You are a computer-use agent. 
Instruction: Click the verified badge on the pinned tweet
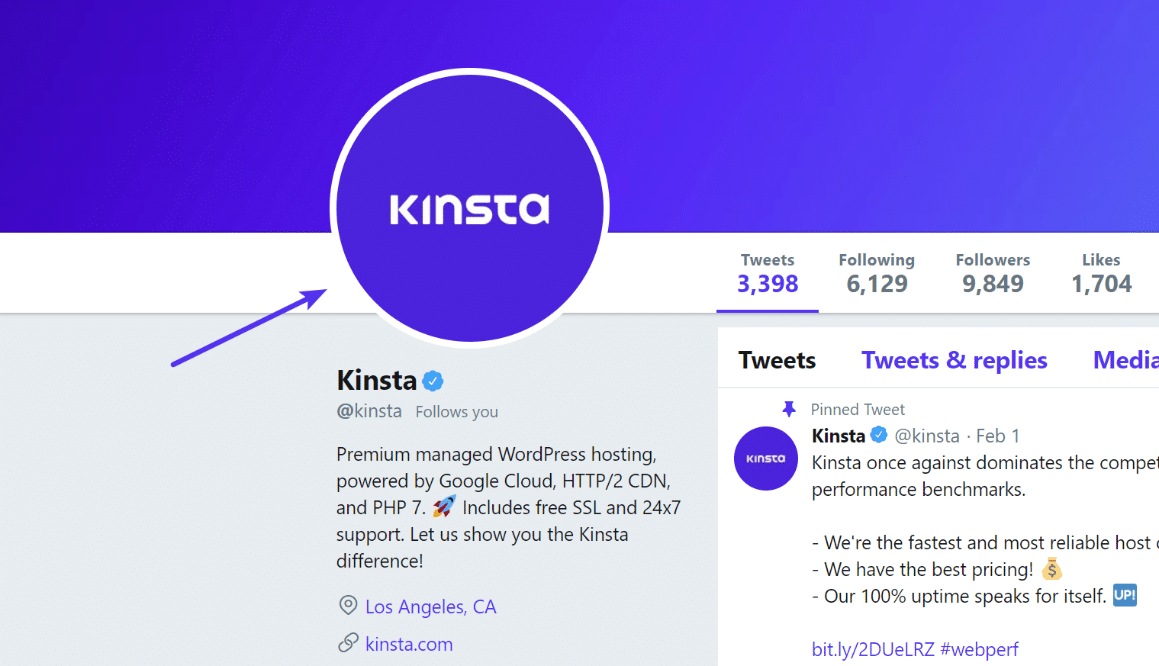tap(878, 435)
